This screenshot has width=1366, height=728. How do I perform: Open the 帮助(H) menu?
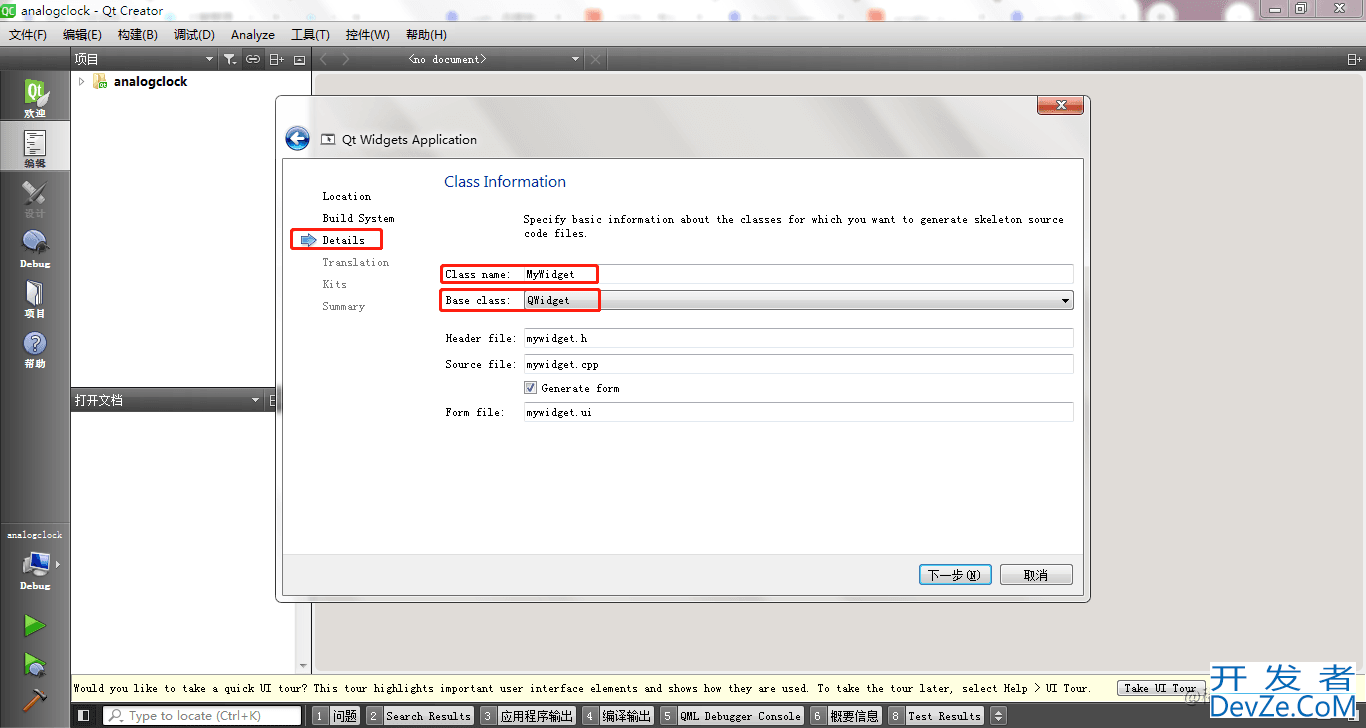[426, 34]
